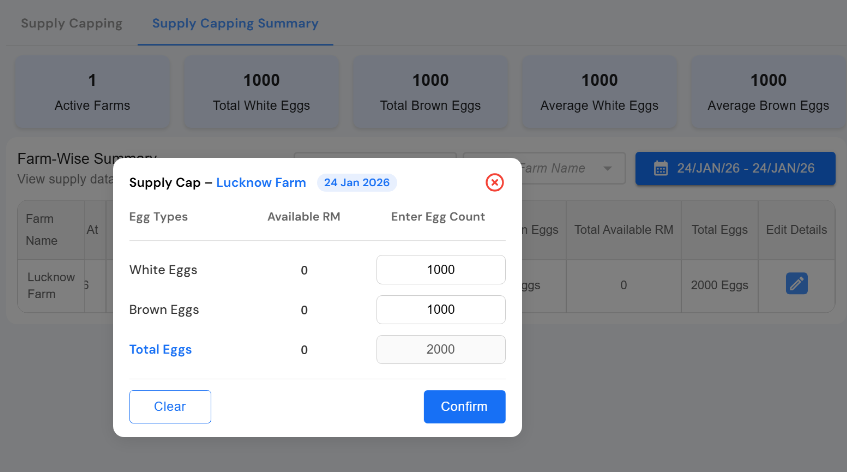Open the Lucknow Farm link in dialog title
Image resolution: width=847 pixels, height=472 pixels.
pos(261,183)
